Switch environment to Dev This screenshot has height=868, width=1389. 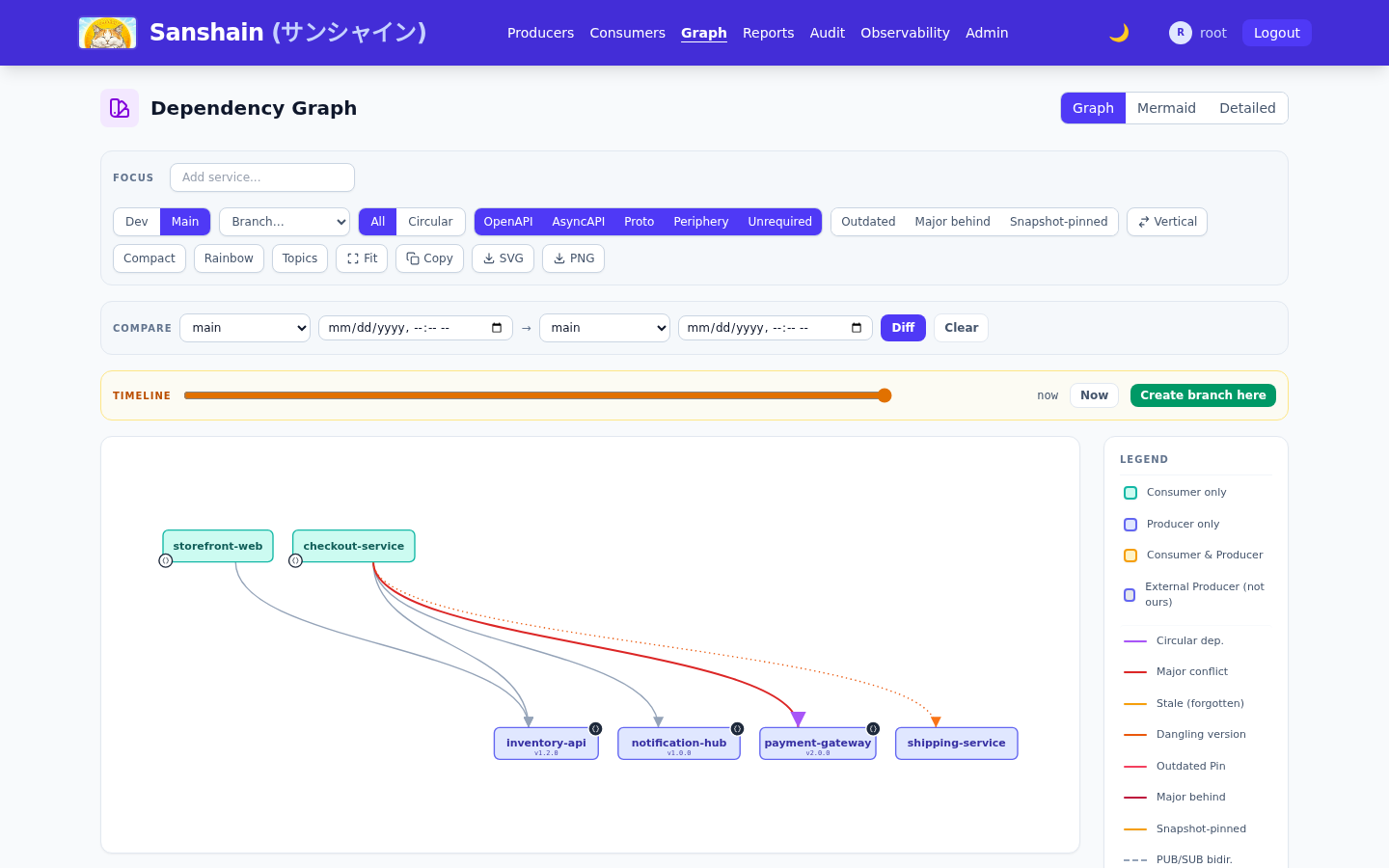(137, 222)
